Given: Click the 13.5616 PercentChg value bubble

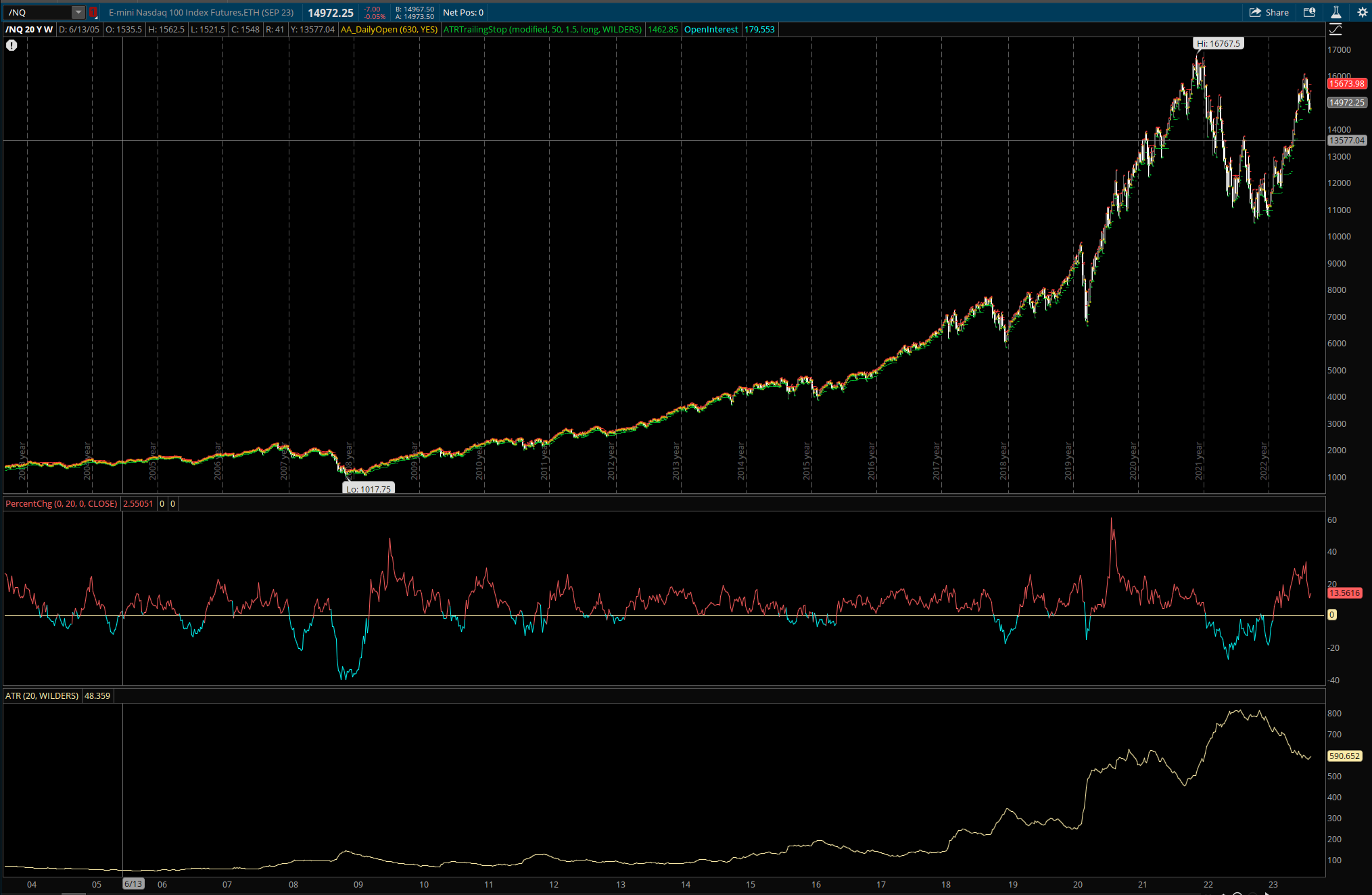Looking at the screenshot, I should (1345, 593).
